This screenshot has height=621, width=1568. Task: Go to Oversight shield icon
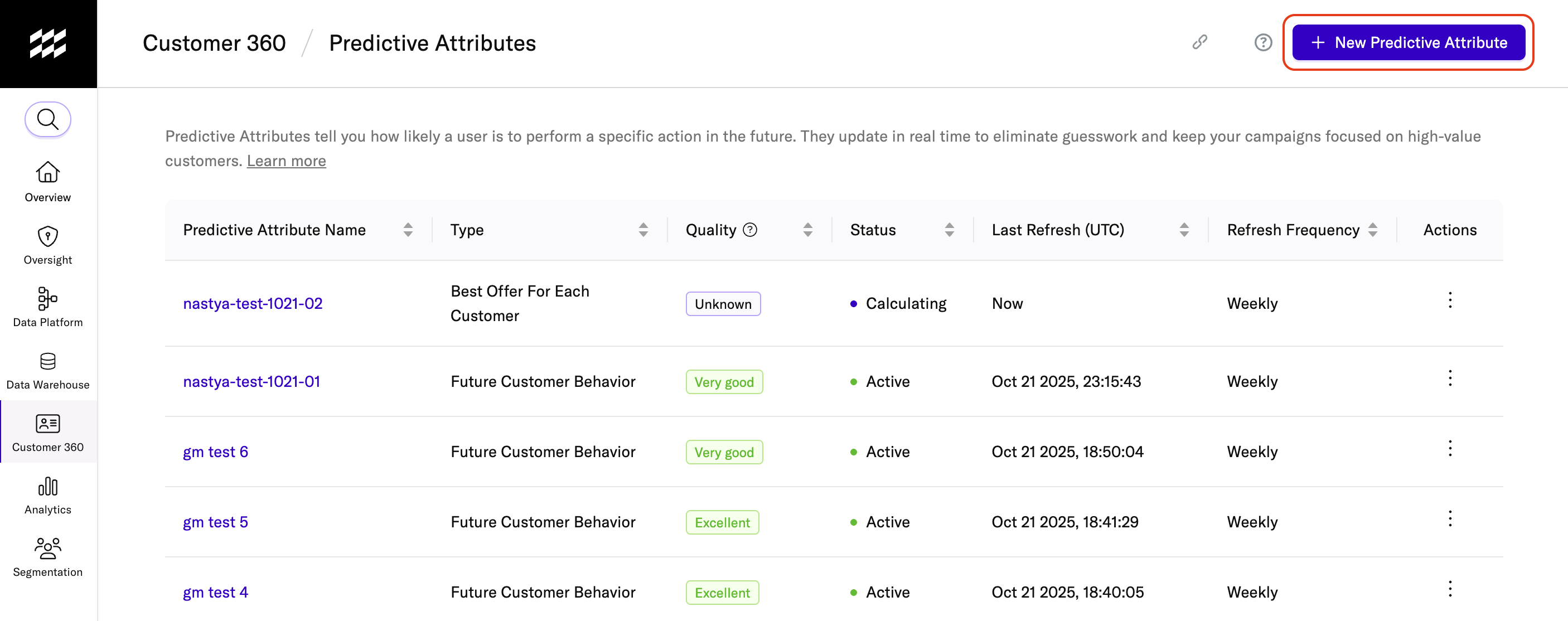[47, 236]
